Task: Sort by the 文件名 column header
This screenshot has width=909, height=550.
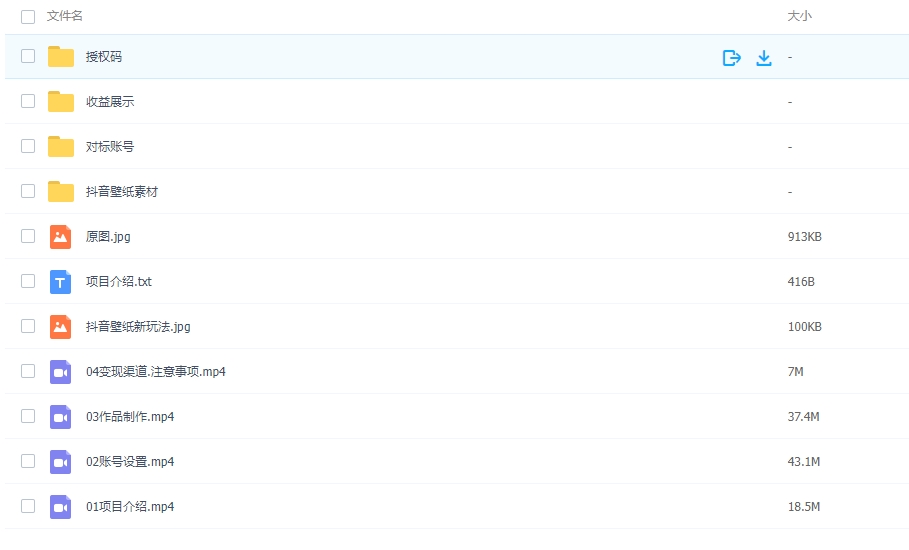Action: click(65, 16)
